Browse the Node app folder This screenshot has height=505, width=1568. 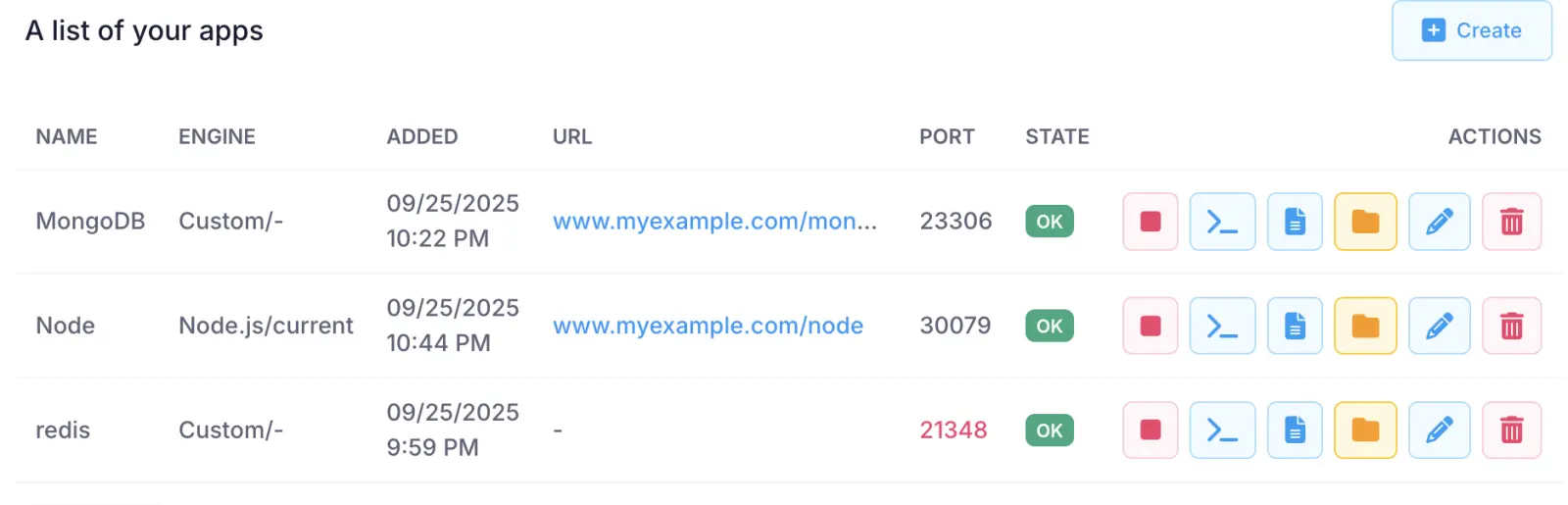[x=1365, y=326]
